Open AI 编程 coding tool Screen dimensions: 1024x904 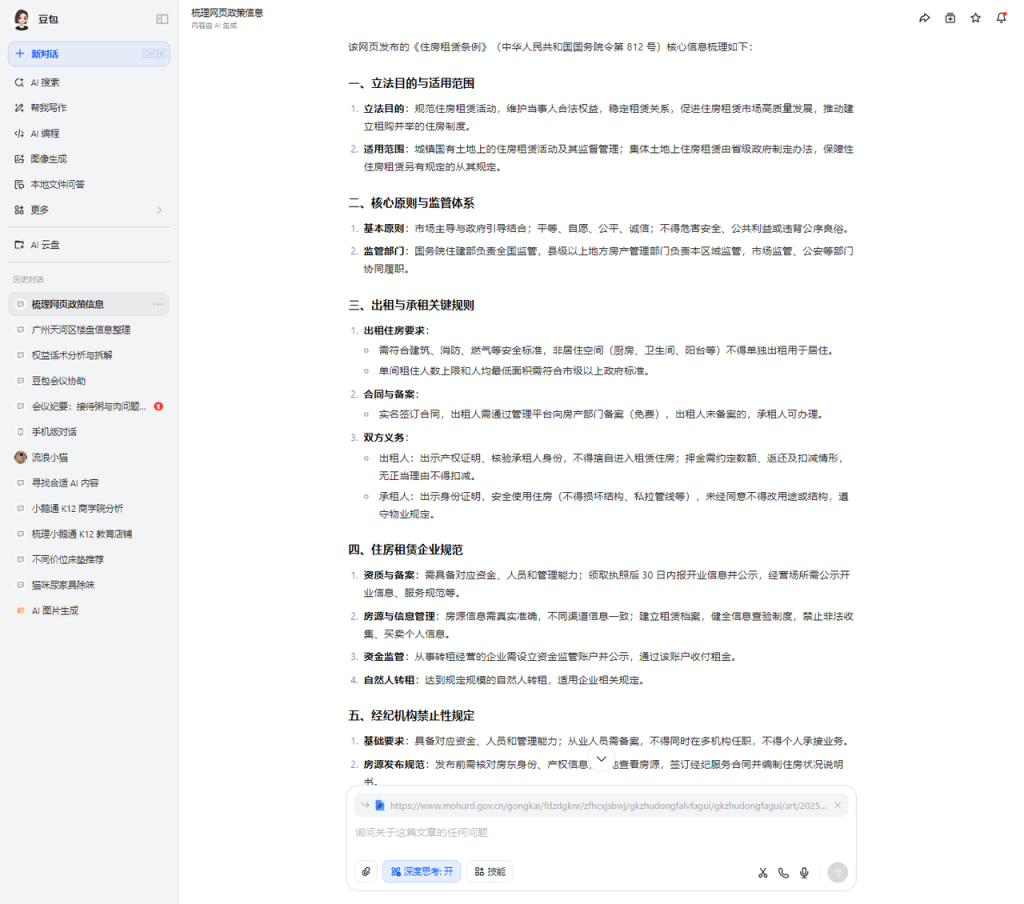pyautogui.click(x=89, y=133)
